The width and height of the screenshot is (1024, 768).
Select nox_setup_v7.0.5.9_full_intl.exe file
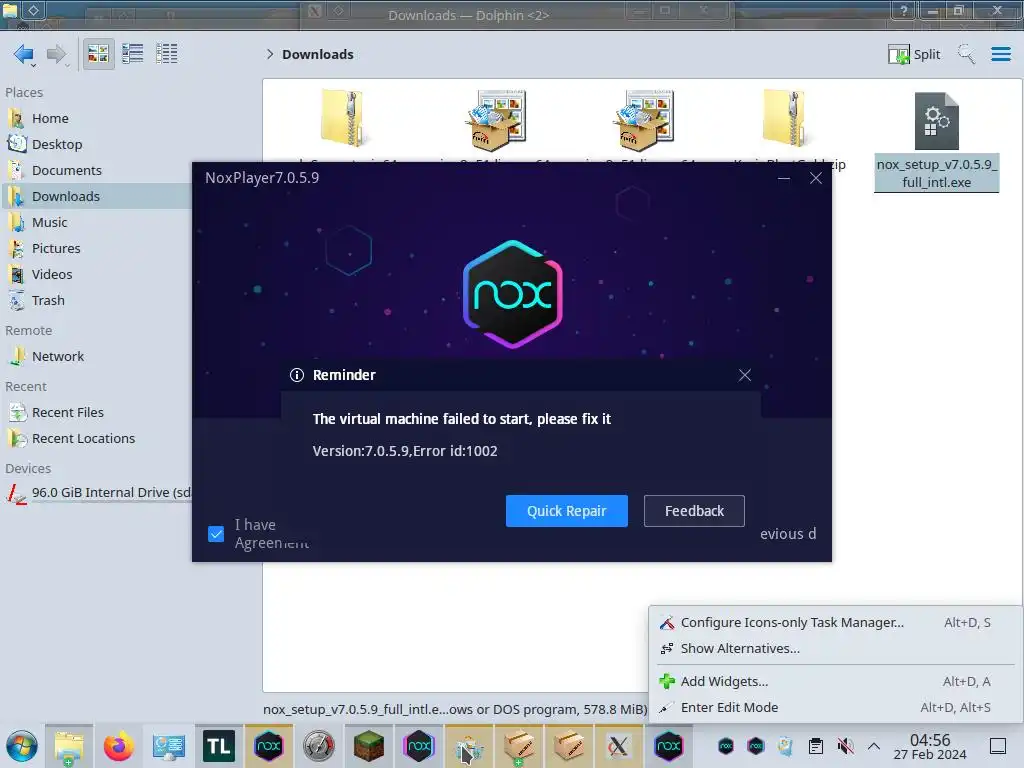936,142
